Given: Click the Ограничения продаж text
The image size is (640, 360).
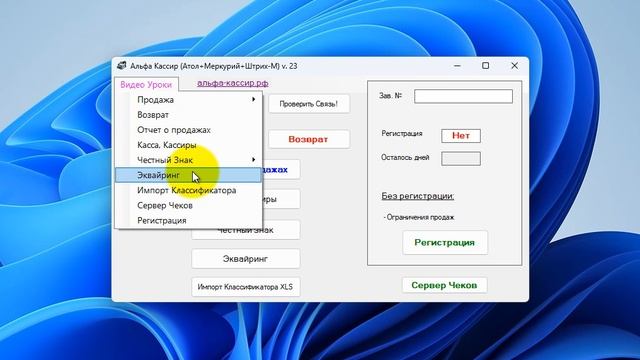Looking at the screenshot, I should point(419,217).
